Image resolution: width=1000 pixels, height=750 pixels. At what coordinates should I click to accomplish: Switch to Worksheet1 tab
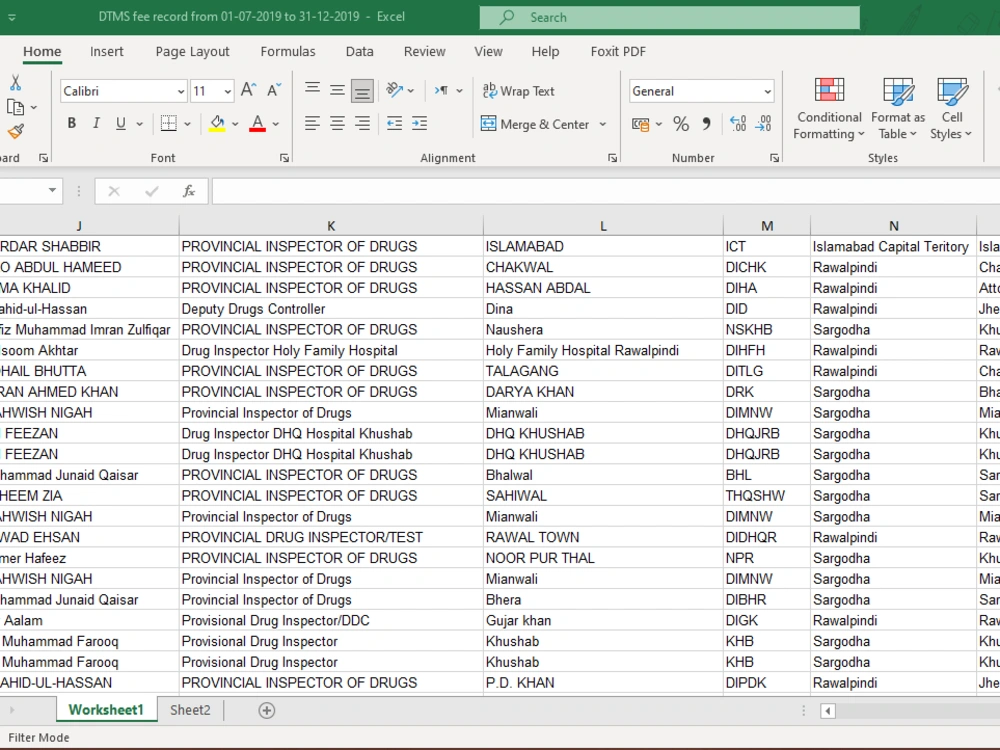(106, 710)
